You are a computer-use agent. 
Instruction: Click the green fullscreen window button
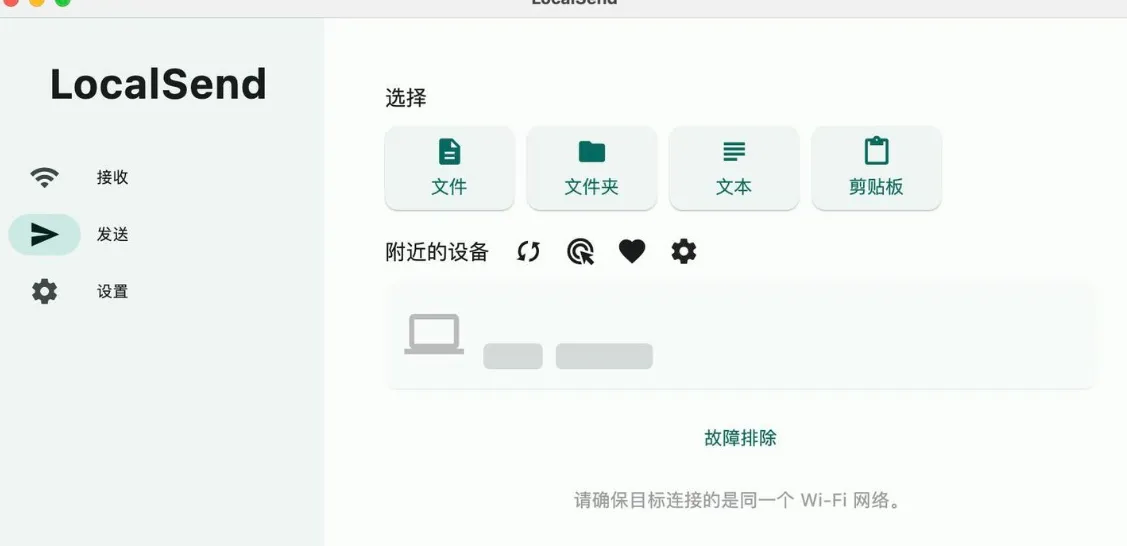(x=63, y=1)
